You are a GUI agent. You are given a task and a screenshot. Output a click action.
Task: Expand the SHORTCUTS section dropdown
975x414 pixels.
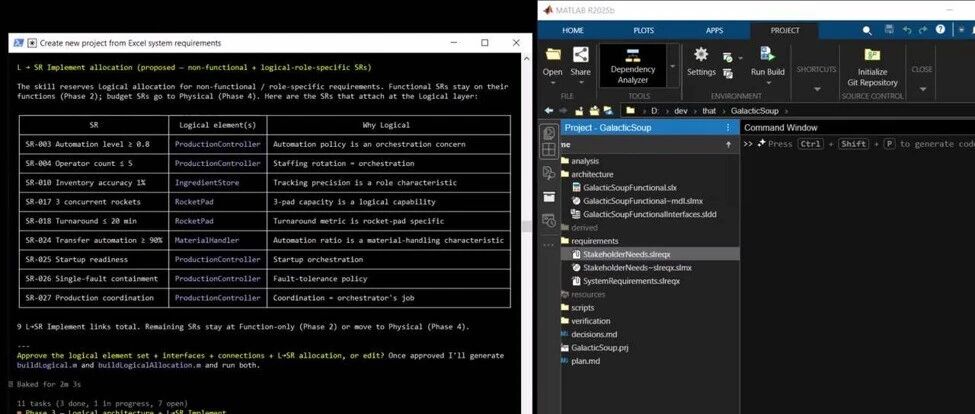pyautogui.click(x=816, y=89)
